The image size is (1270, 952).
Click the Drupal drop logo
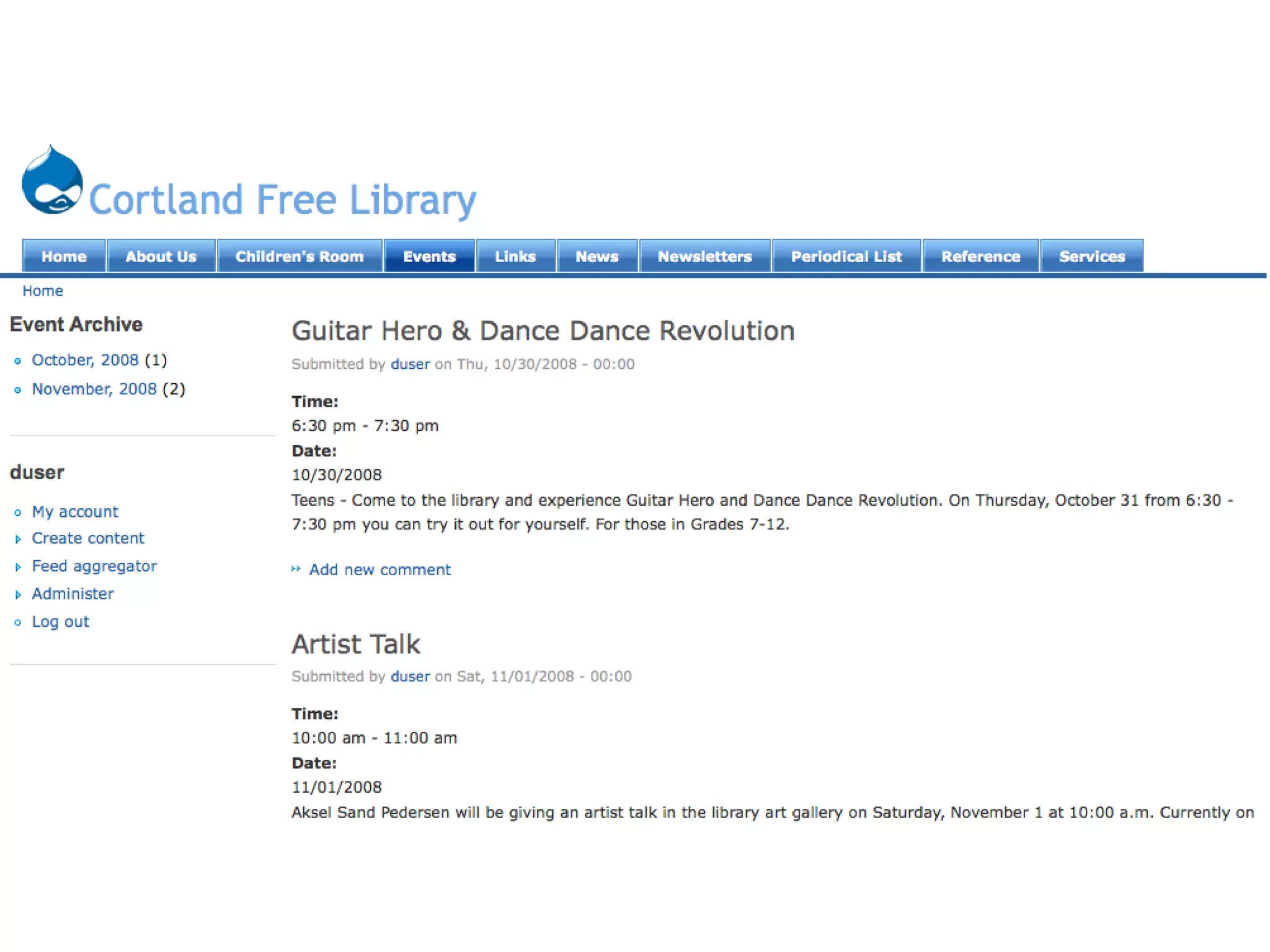tap(52, 180)
